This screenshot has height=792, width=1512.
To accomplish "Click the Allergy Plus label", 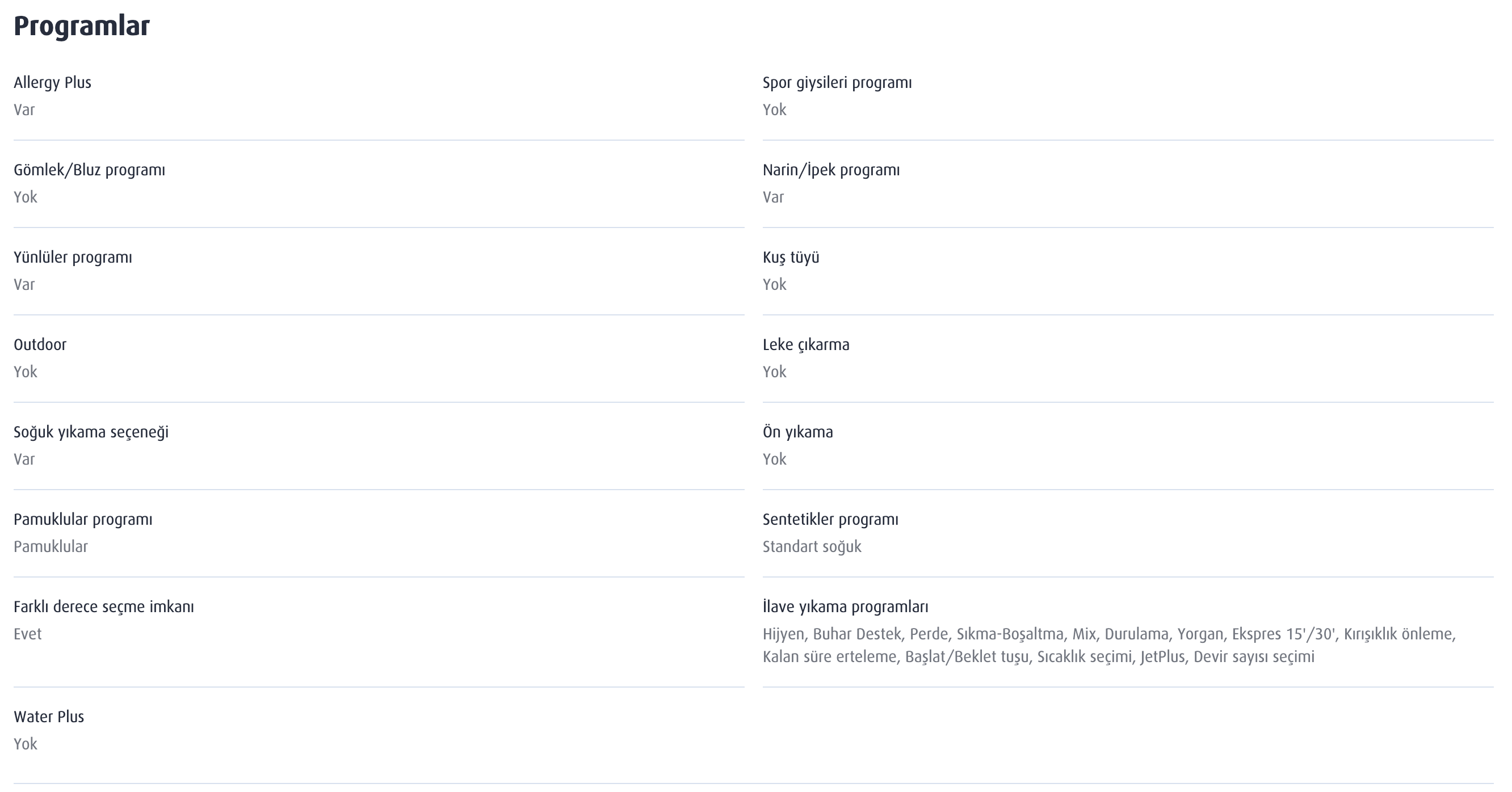I will coord(52,83).
